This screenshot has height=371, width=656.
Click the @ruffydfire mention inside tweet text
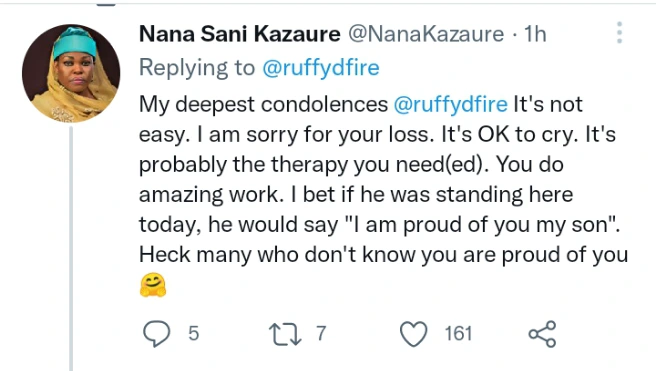451,104
